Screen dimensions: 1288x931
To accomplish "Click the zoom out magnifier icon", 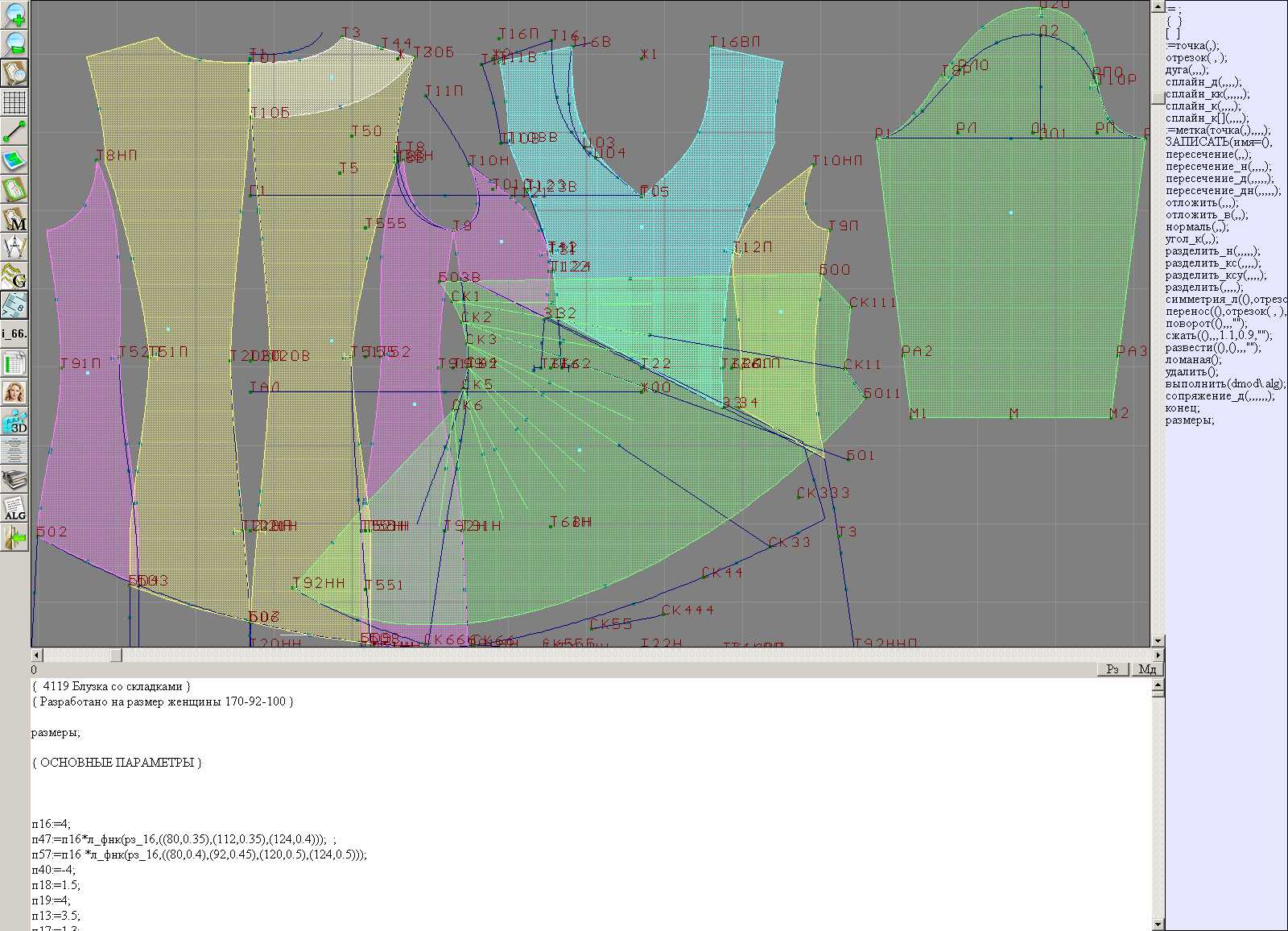I will (x=14, y=43).
